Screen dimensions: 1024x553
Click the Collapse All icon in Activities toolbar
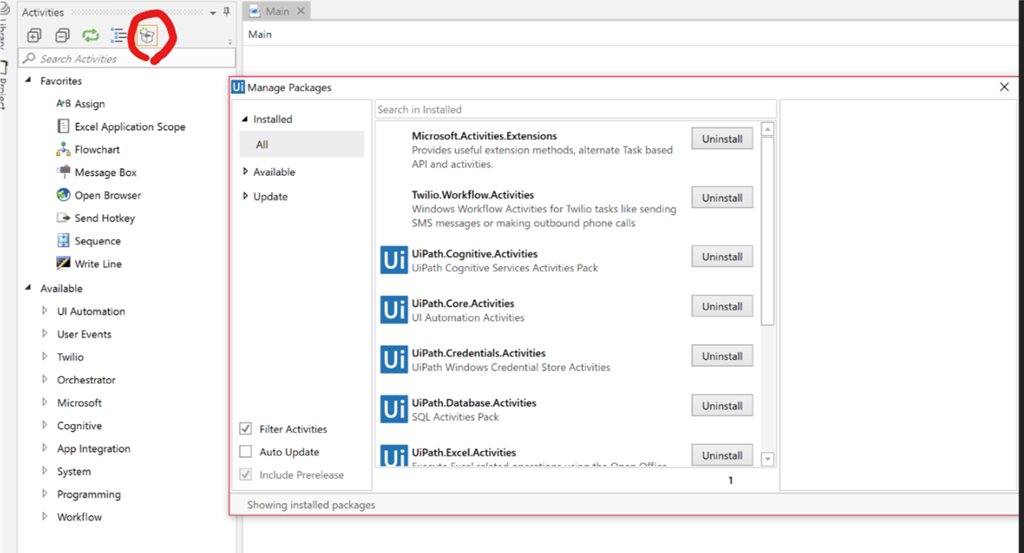62,35
